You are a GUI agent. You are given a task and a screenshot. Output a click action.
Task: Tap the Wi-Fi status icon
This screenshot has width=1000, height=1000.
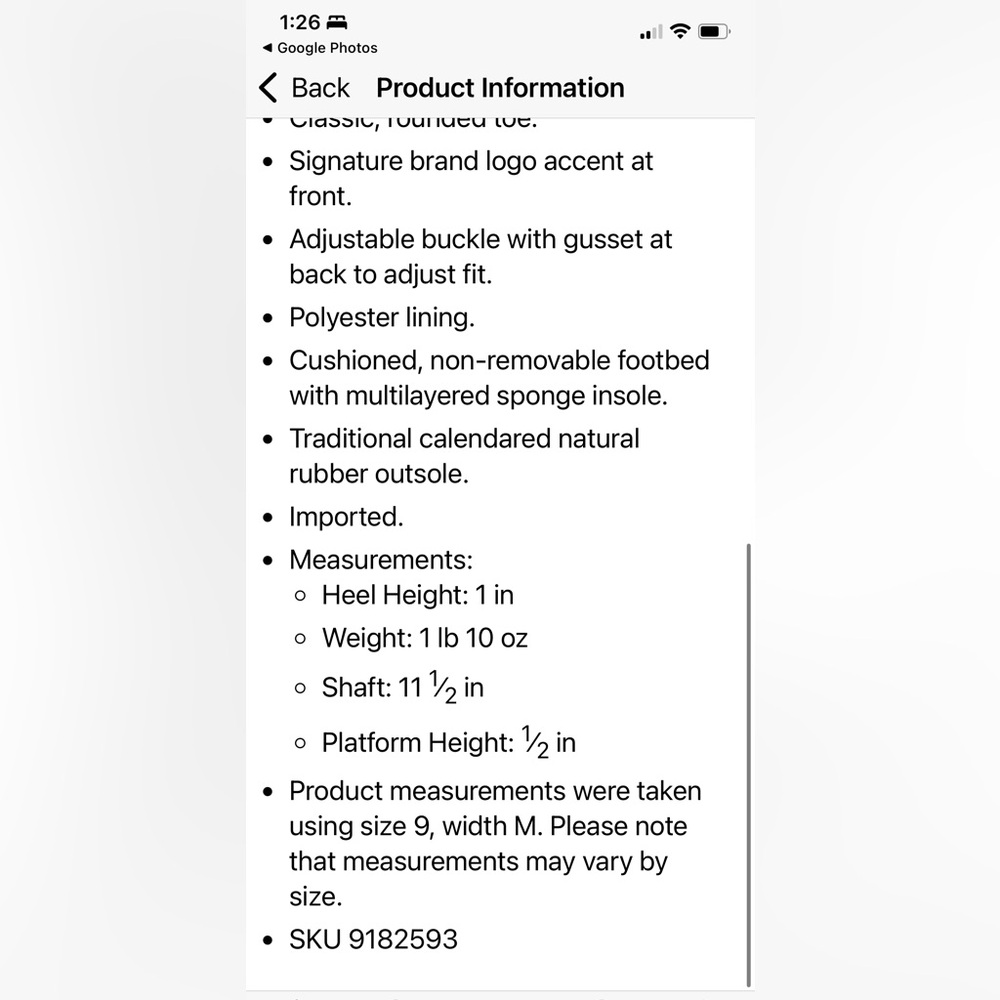[680, 31]
